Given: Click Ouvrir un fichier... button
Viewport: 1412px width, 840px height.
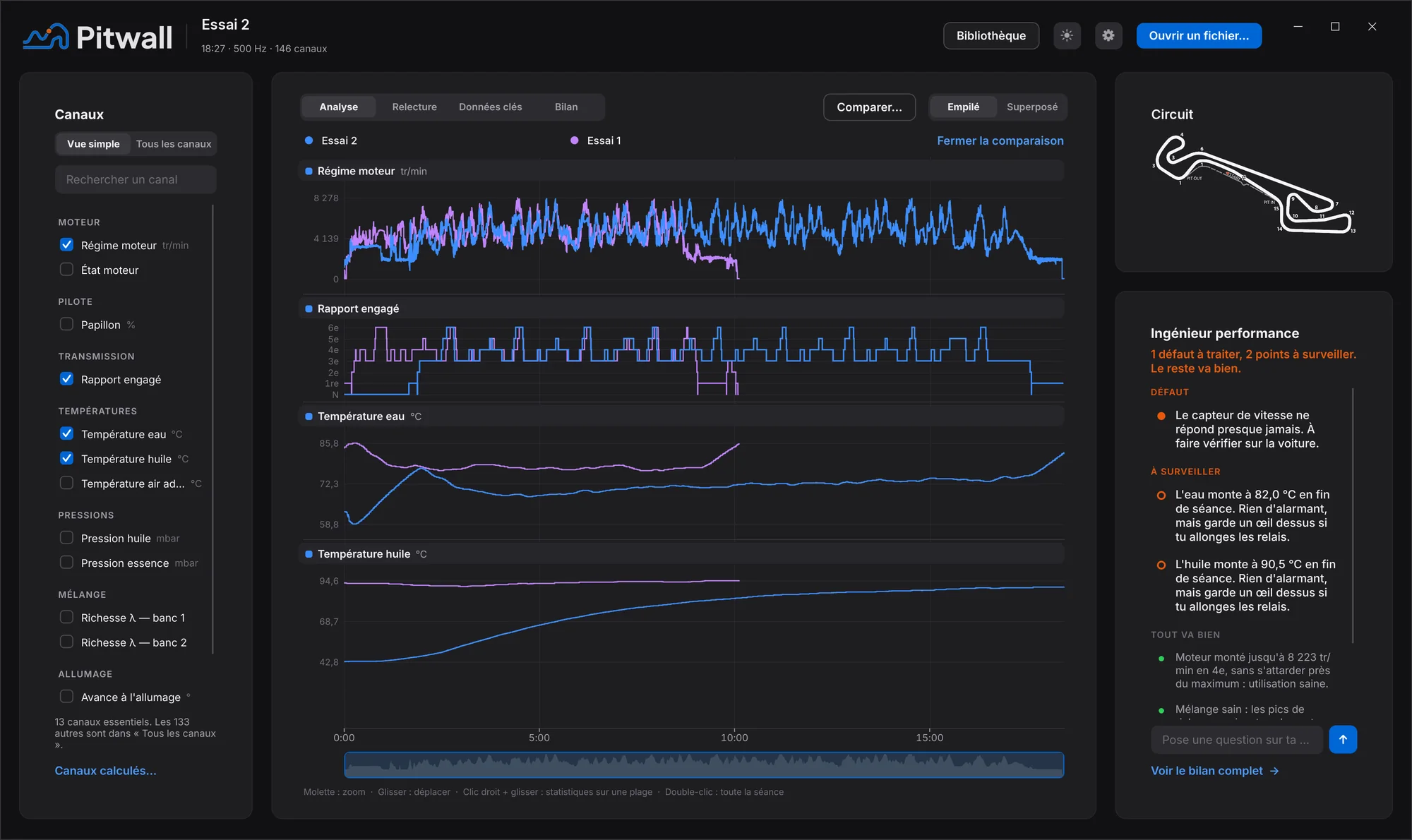Looking at the screenshot, I should [1199, 35].
